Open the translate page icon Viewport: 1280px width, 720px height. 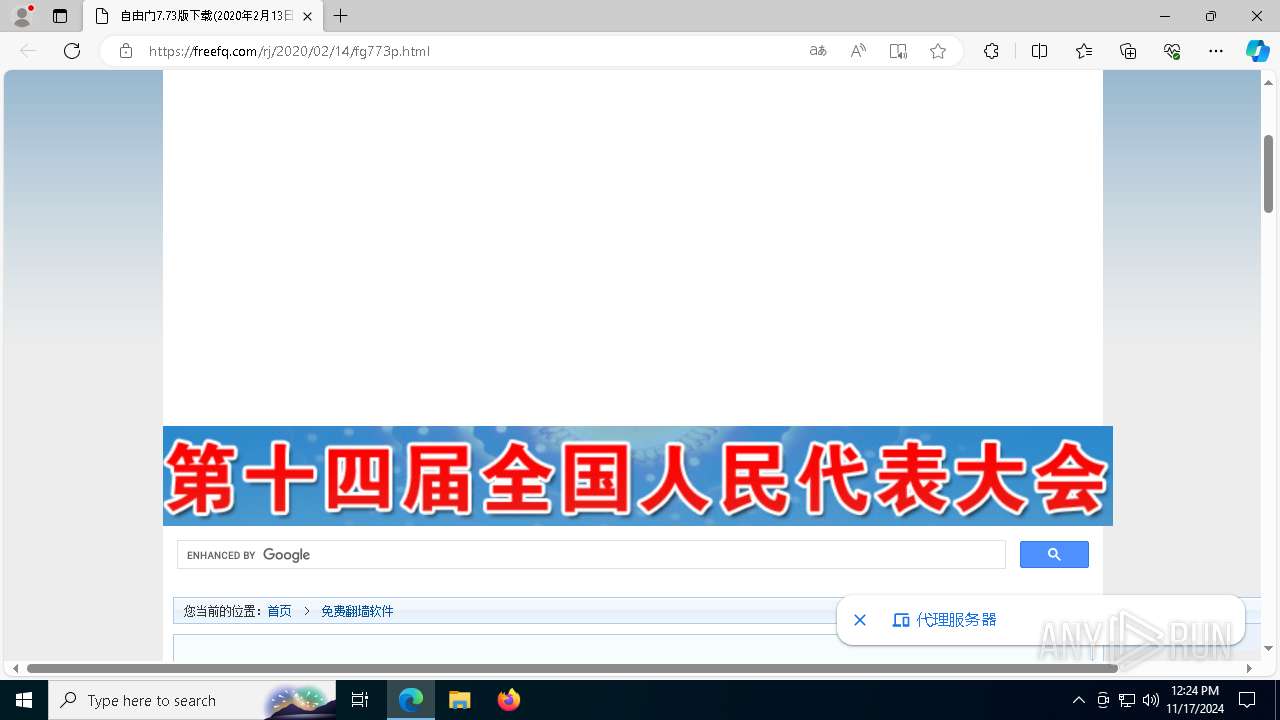click(x=818, y=51)
